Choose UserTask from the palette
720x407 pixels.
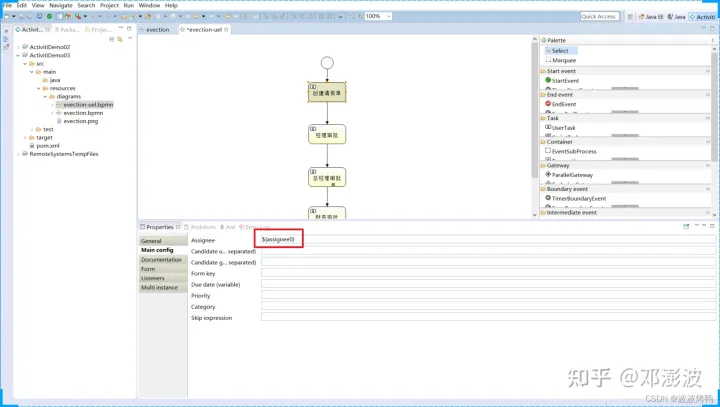563,127
